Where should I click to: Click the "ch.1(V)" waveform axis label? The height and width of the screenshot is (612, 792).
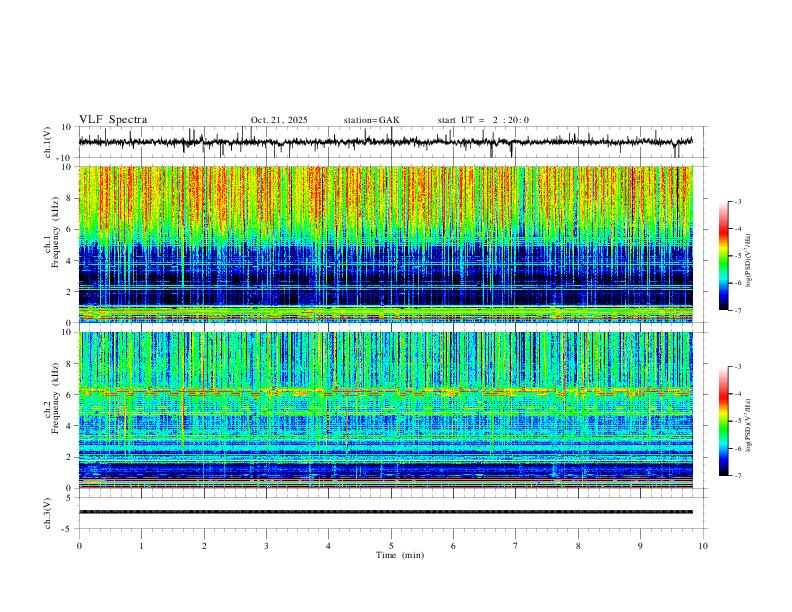48,142
